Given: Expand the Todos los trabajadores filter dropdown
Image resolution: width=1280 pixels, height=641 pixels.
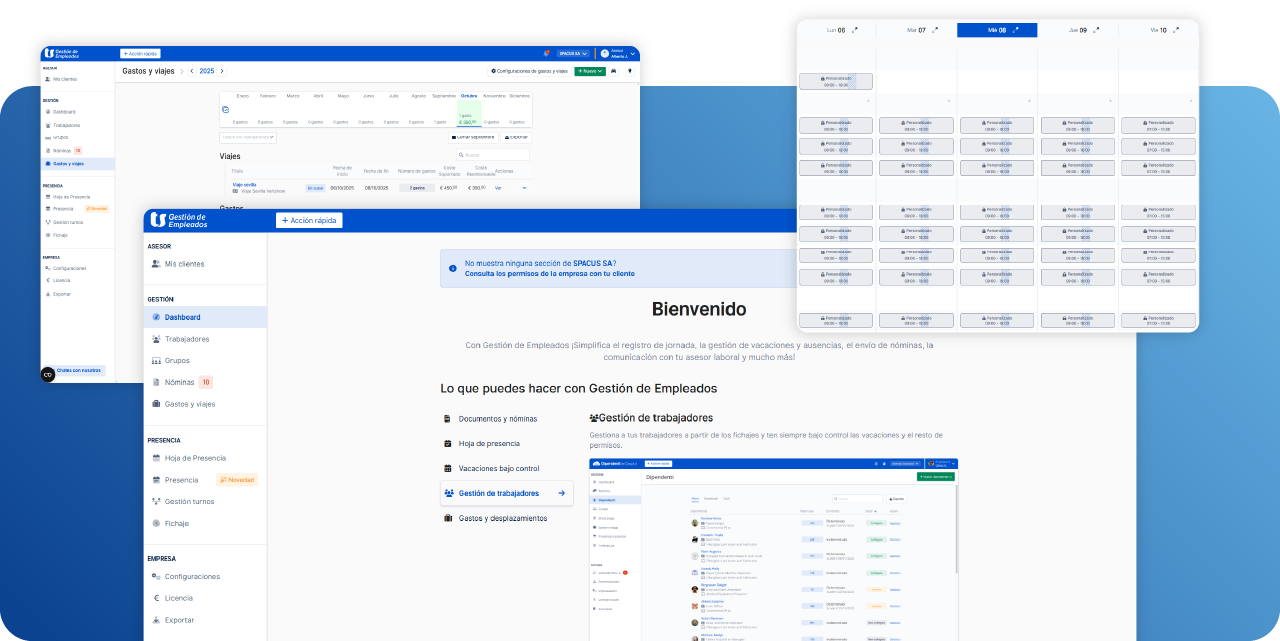Looking at the screenshot, I should (247, 138).
